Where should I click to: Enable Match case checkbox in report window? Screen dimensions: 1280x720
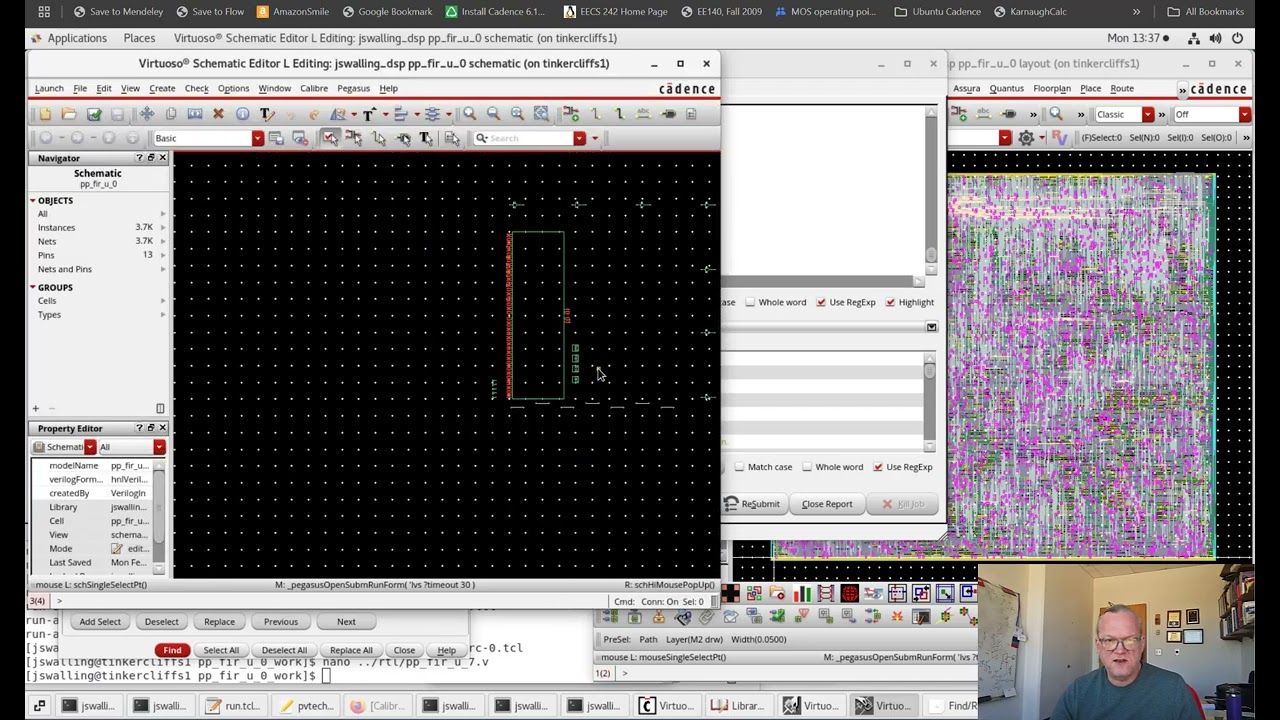(x=739, y=467)
